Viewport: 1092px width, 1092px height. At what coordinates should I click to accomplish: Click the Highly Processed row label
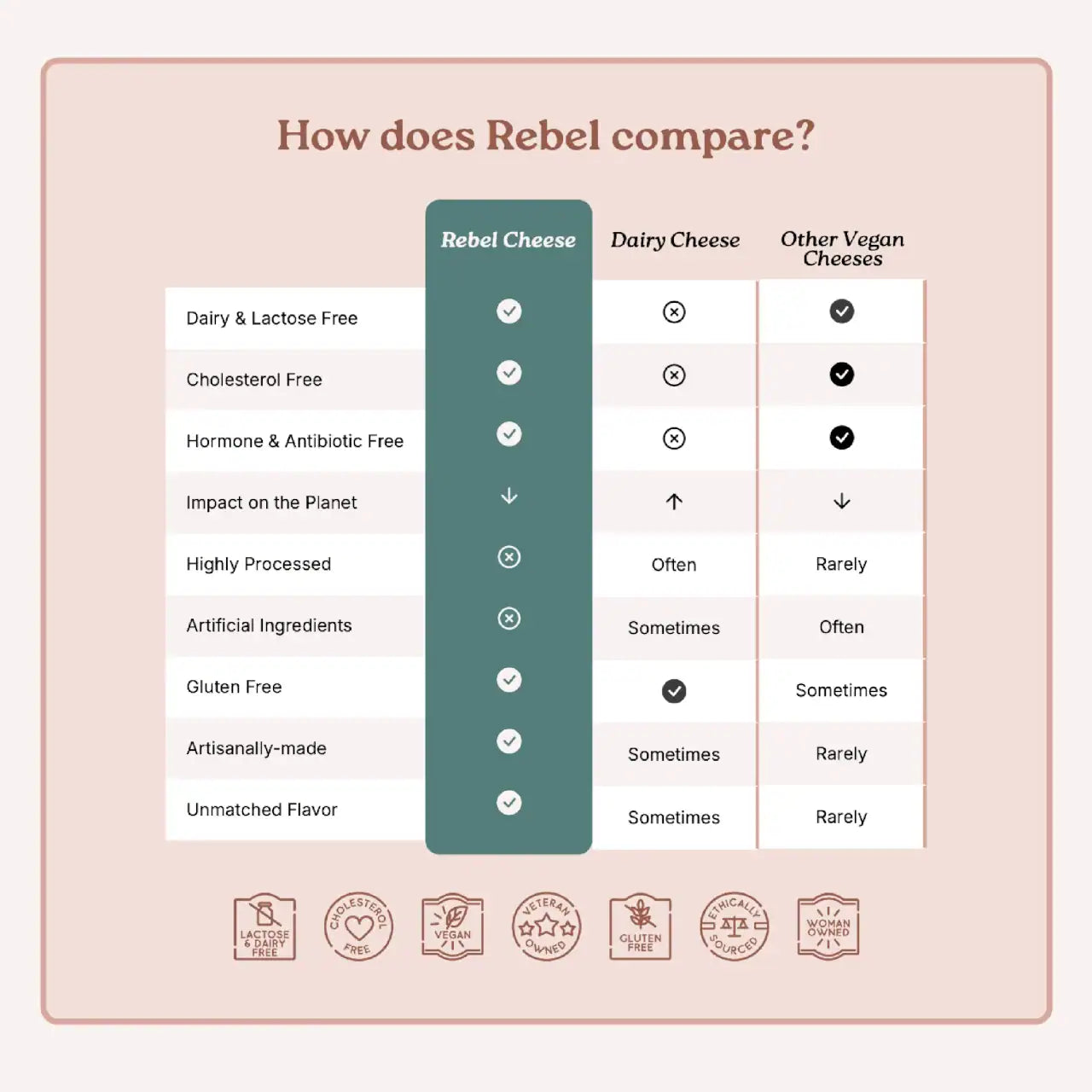click(258, 564)
